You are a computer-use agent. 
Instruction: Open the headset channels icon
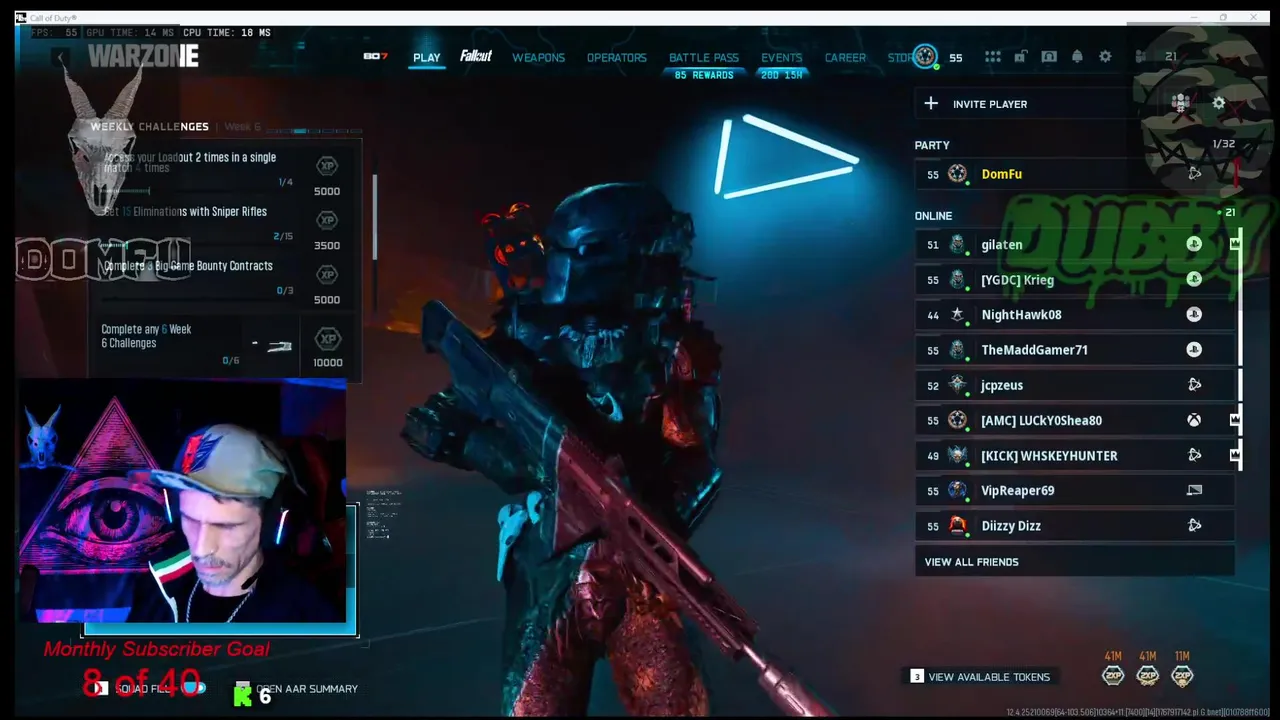tap(1048, 57)
